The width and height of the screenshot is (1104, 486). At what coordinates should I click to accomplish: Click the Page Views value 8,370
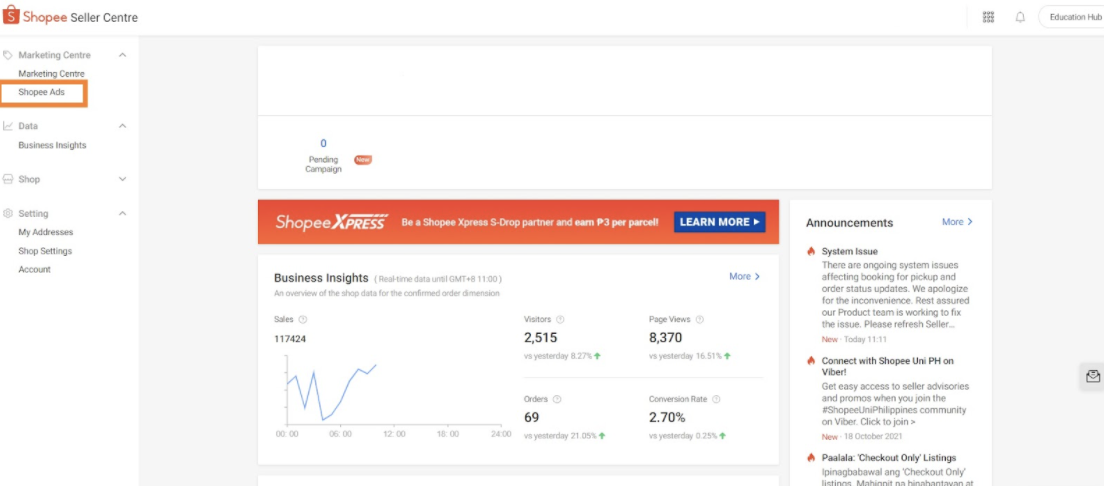point(665,338)
